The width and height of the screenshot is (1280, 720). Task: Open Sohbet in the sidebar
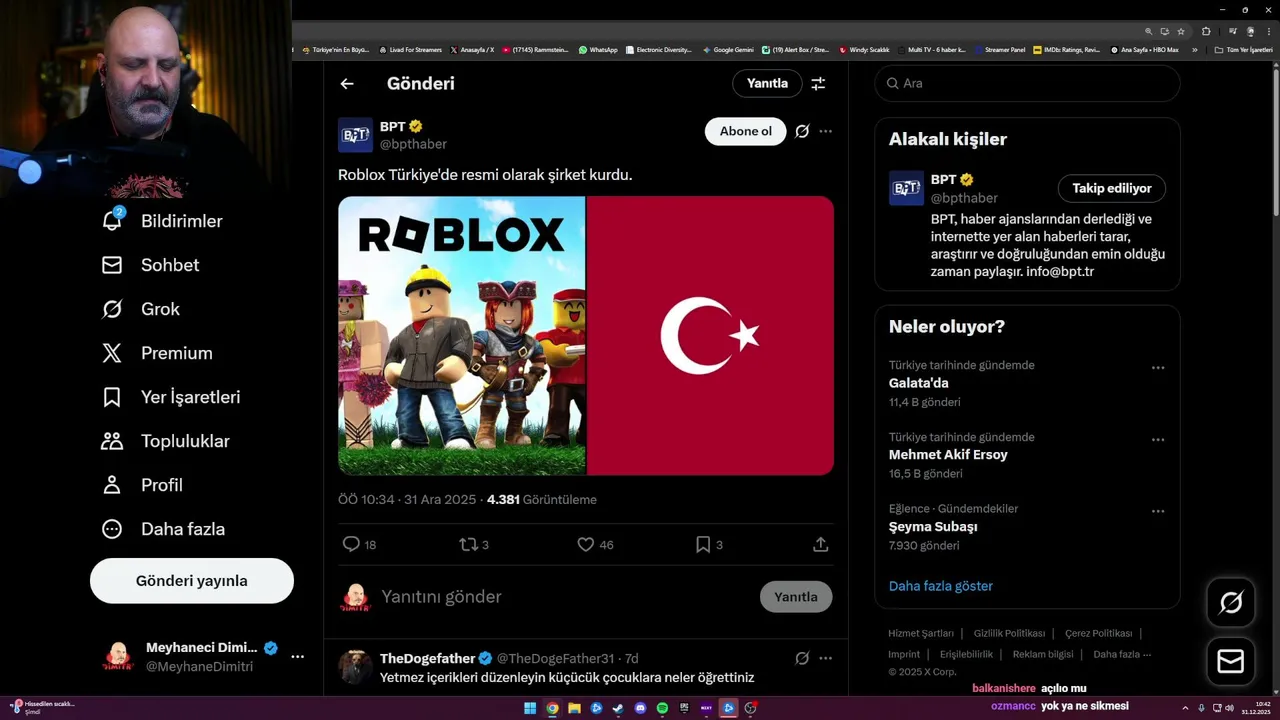[150, 265]
